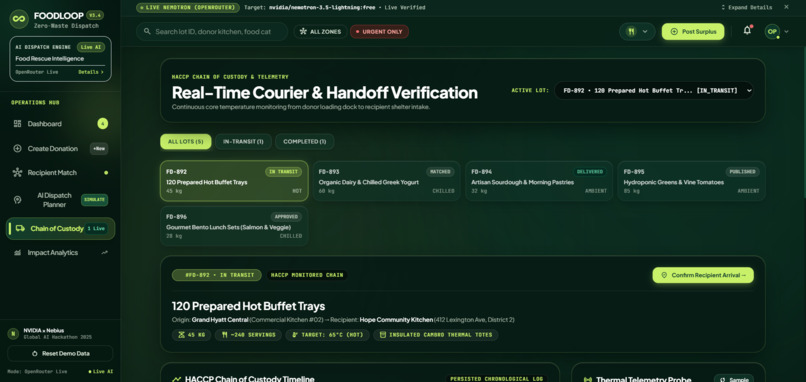
Task: Click the Chain of Custody truck icon
Action: 20,228
